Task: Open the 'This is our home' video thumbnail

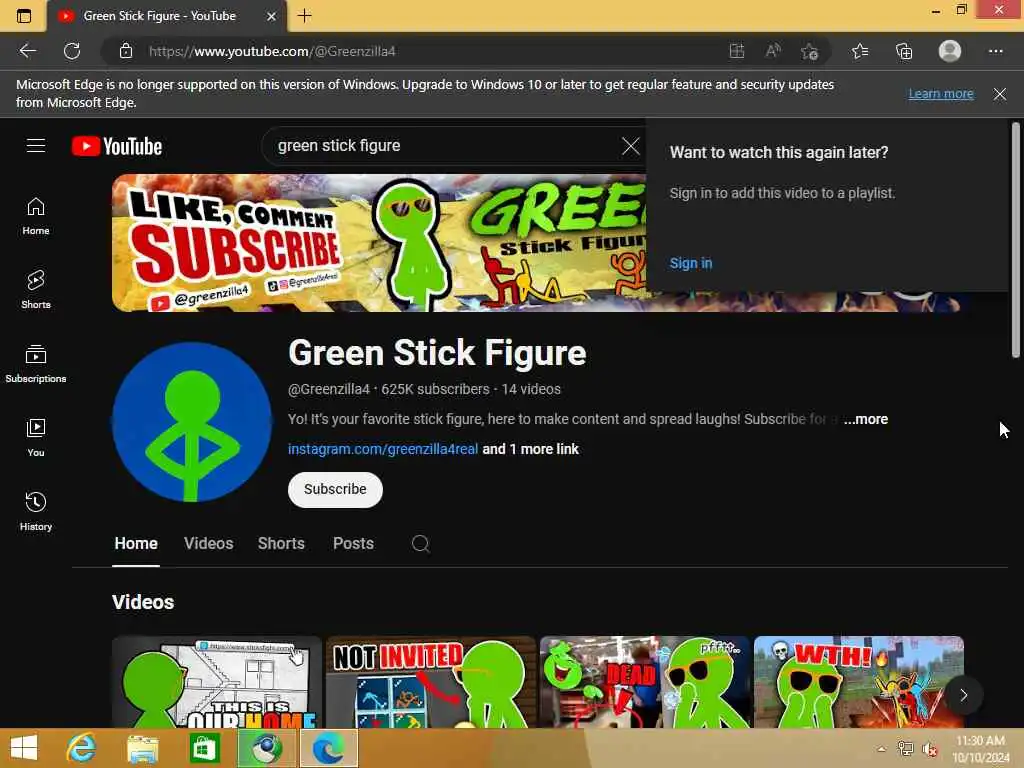Action: pos(216,682)
